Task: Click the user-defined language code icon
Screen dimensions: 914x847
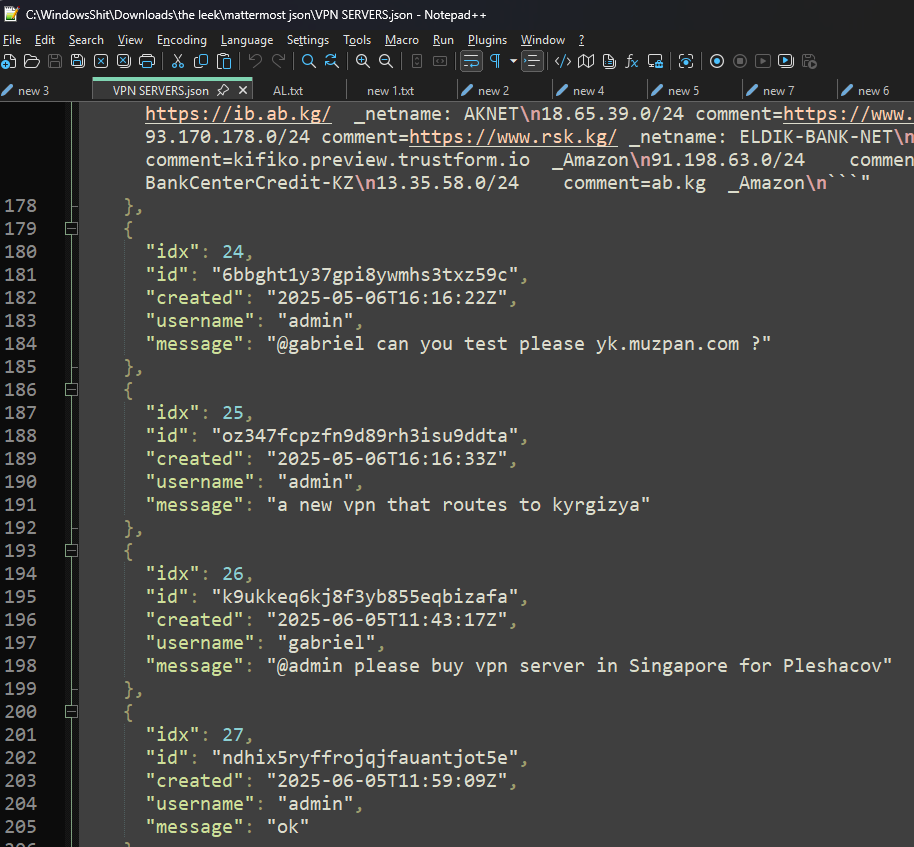Action: point(563,61)
